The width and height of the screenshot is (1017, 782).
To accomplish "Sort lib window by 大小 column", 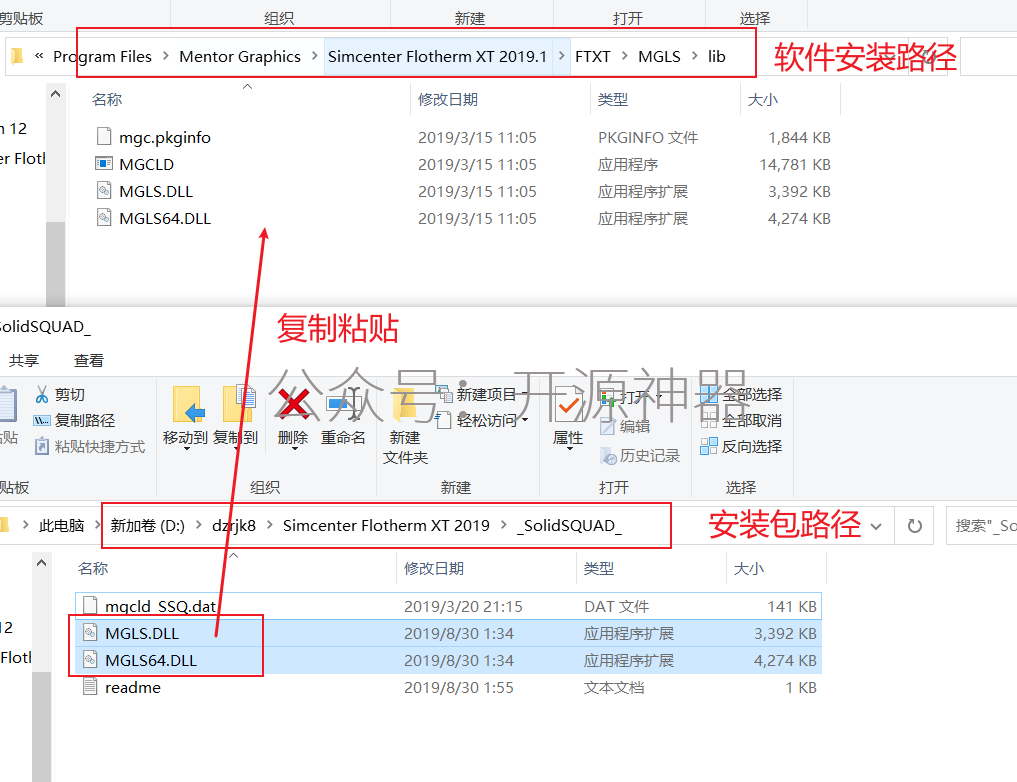I will coord(763,100).
